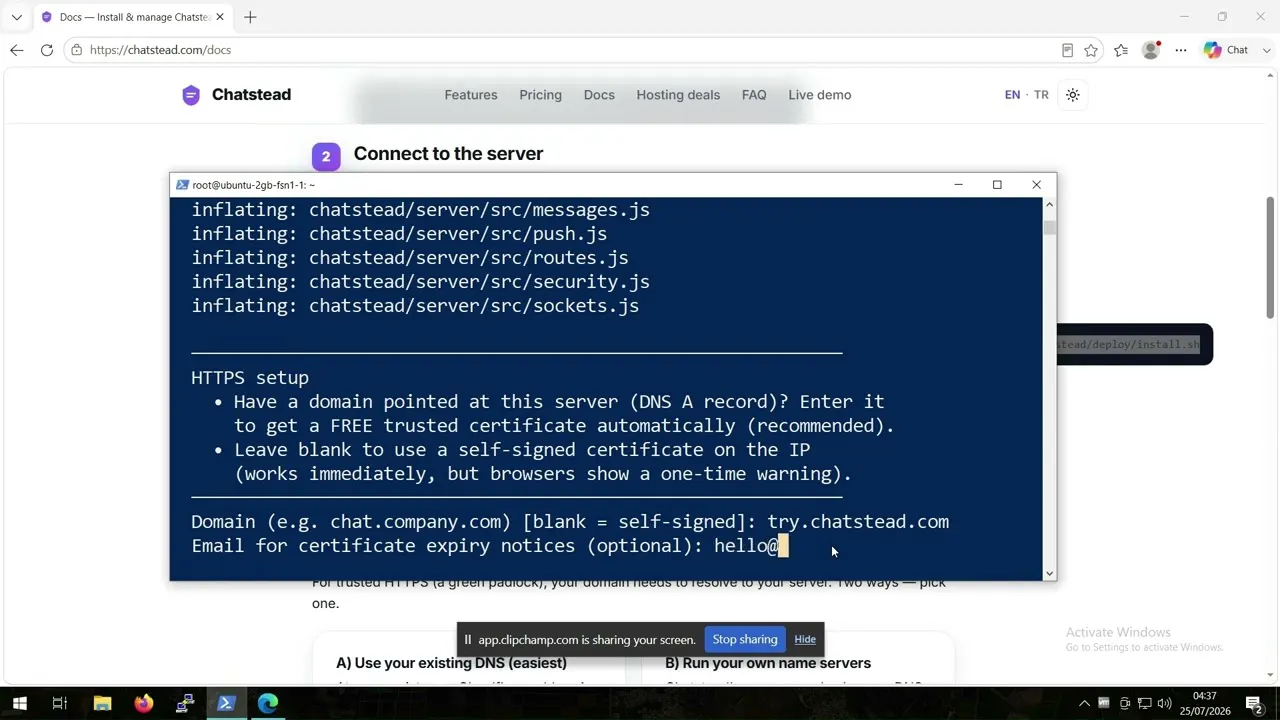
Task: Switch site language to TR
Action: click(1041, 95)
